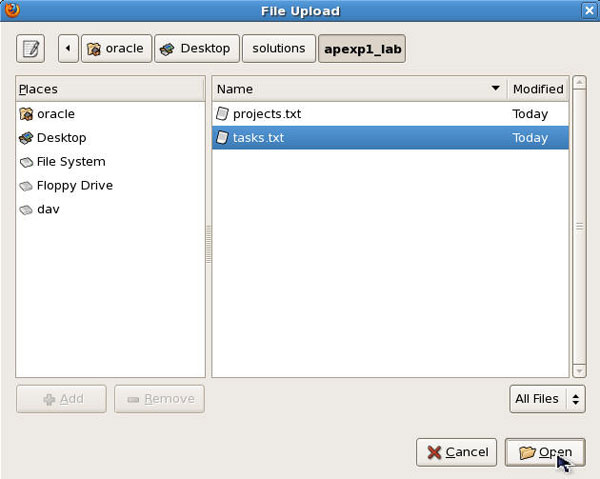Select the projects.txt file name
600x479 pixels.
[x=267, y=114]
